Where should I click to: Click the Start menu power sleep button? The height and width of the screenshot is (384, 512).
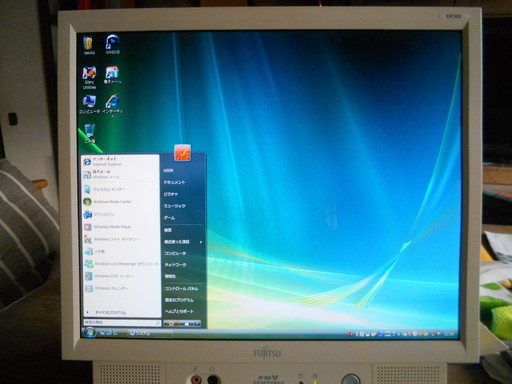[171, 323]
